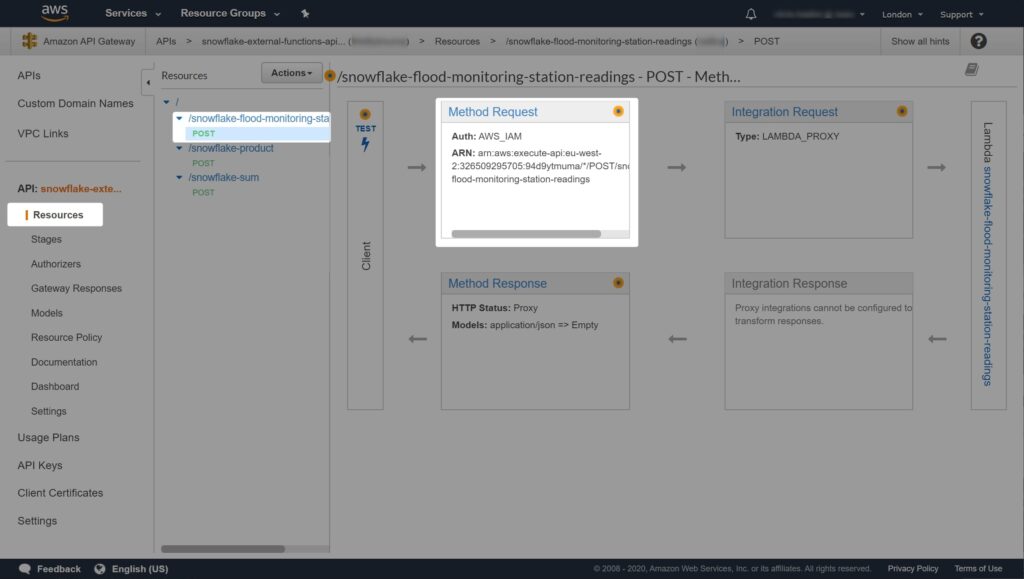
Task: Open the notifications bell
Action: tap(751, 14)
